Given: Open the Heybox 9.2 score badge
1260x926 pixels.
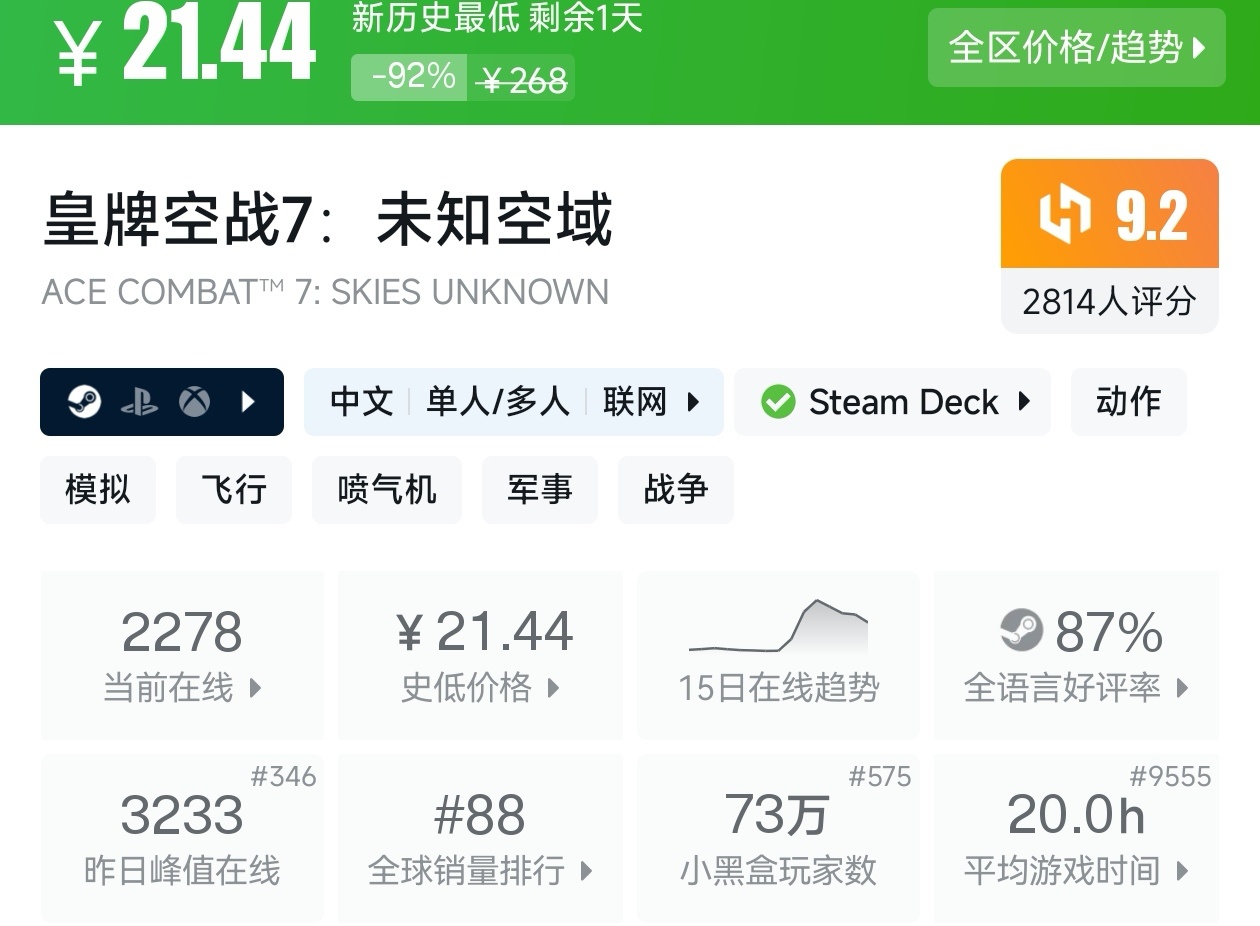Looking at the screenshot, I should click(1110, 214).
